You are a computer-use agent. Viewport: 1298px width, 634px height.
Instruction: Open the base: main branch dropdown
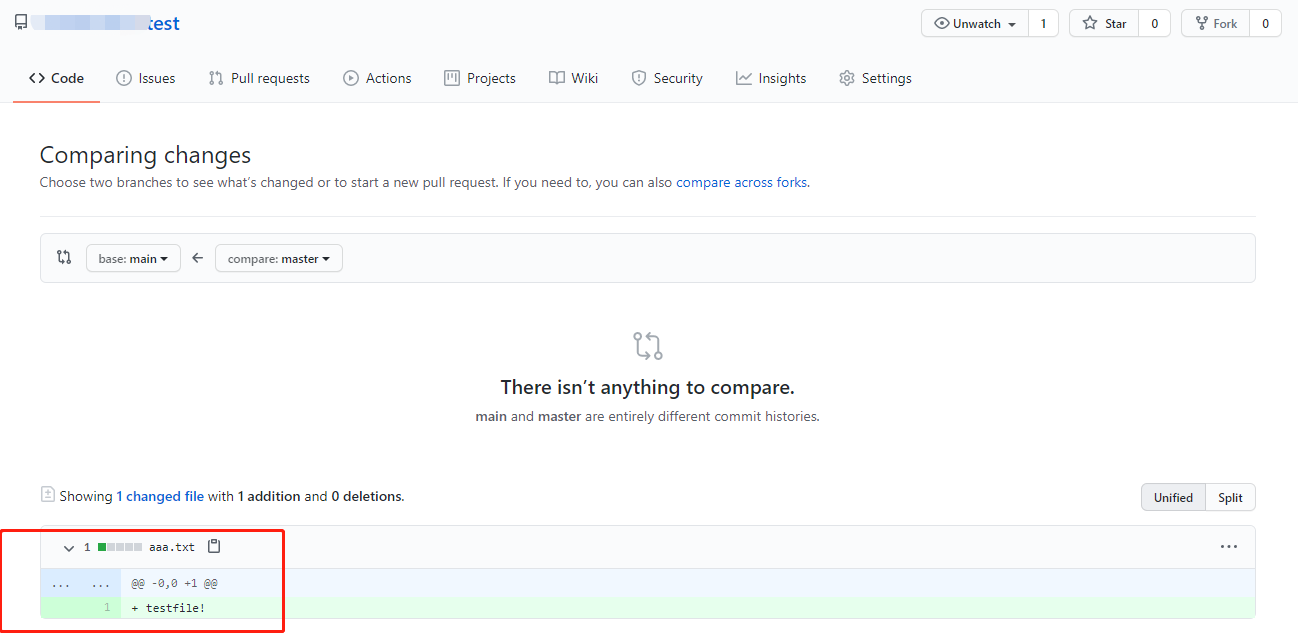coord(133,258)
